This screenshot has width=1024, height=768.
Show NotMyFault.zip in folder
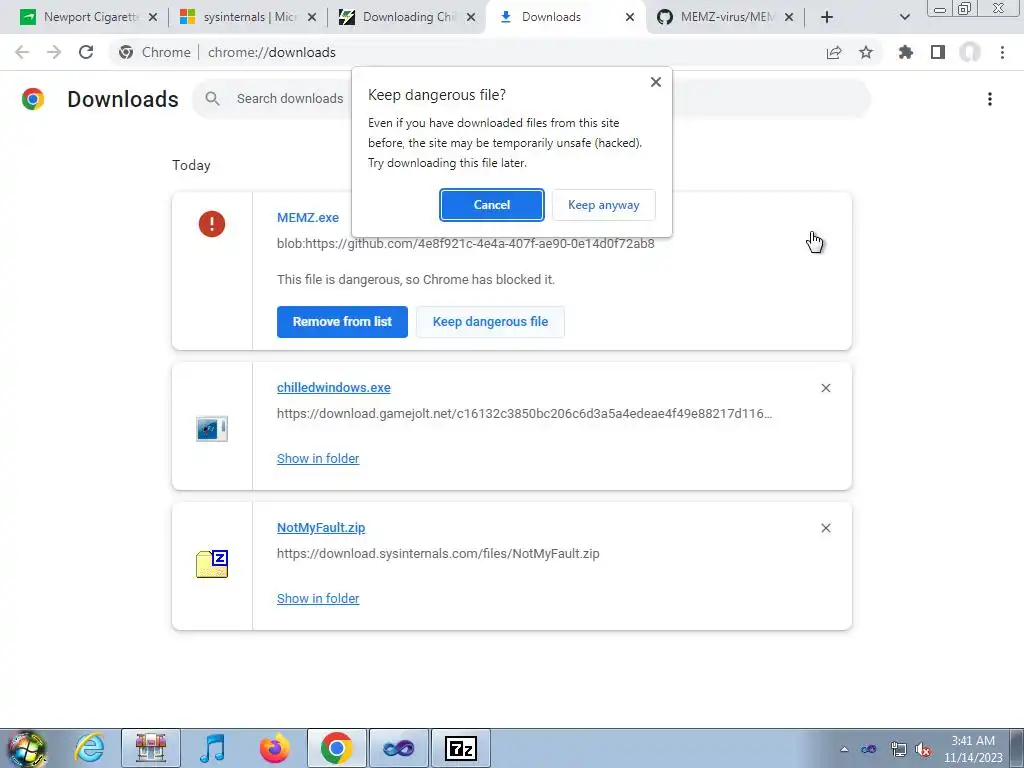coord(318,599)
